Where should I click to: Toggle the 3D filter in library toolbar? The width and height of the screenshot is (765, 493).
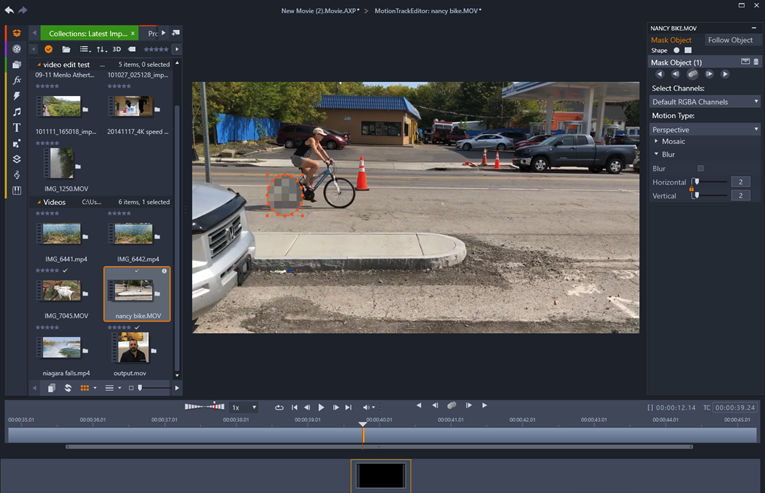click(117, 49)
